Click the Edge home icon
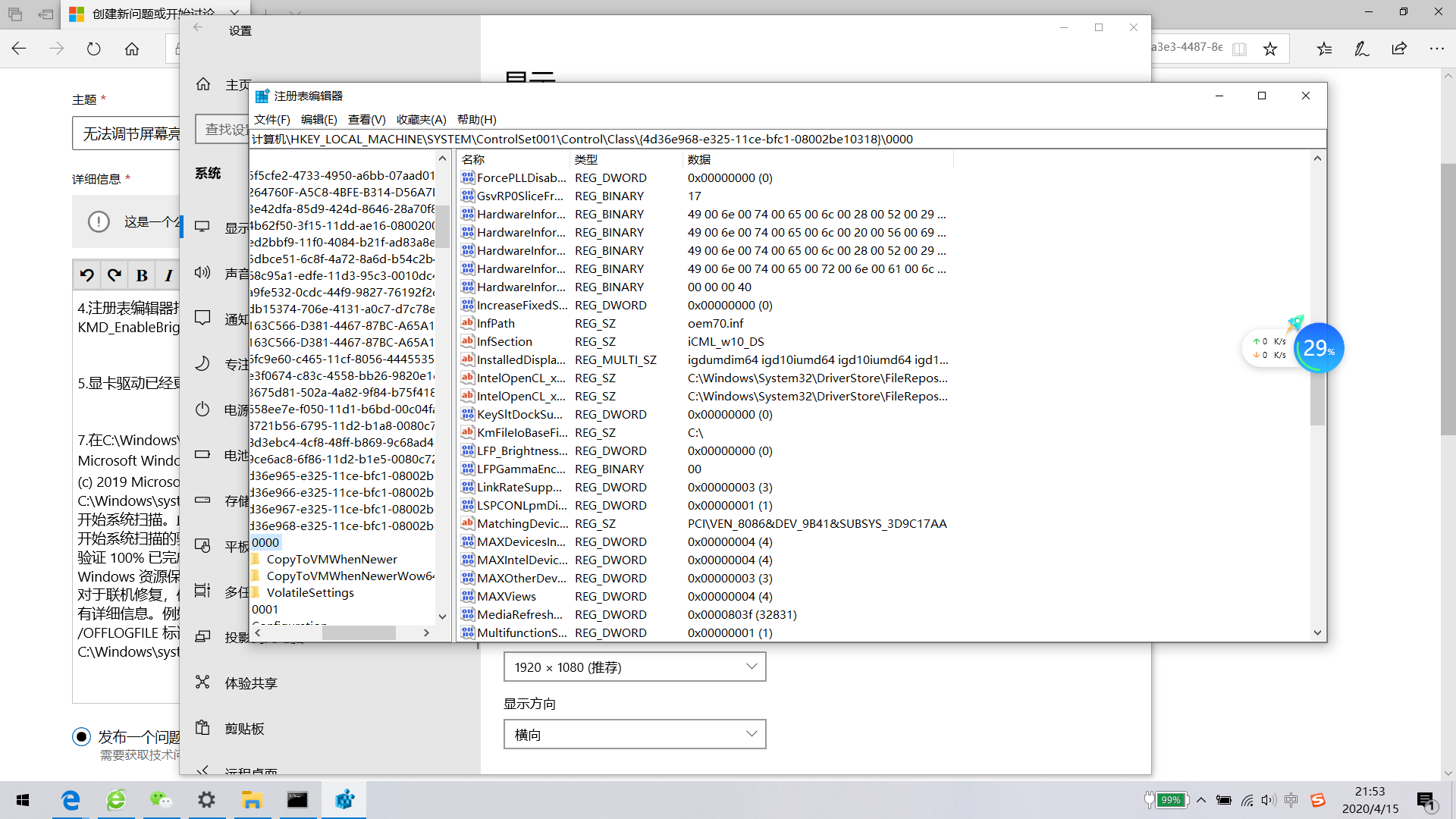Screen dimensions: 1456x819 click(x=132, y=49)
